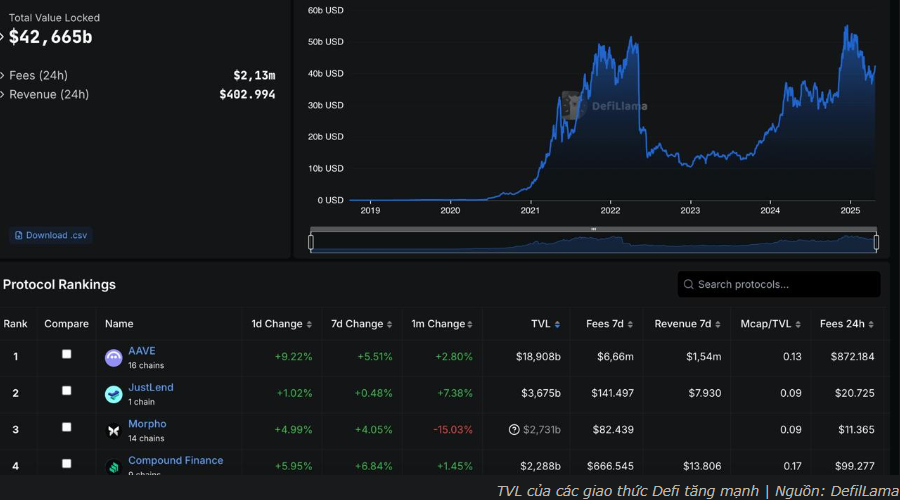The height and width of the screenshot is (500, 900).
Task: Click AAVE's Mcap/TVL value 0.13
Action: click(792, 356)
